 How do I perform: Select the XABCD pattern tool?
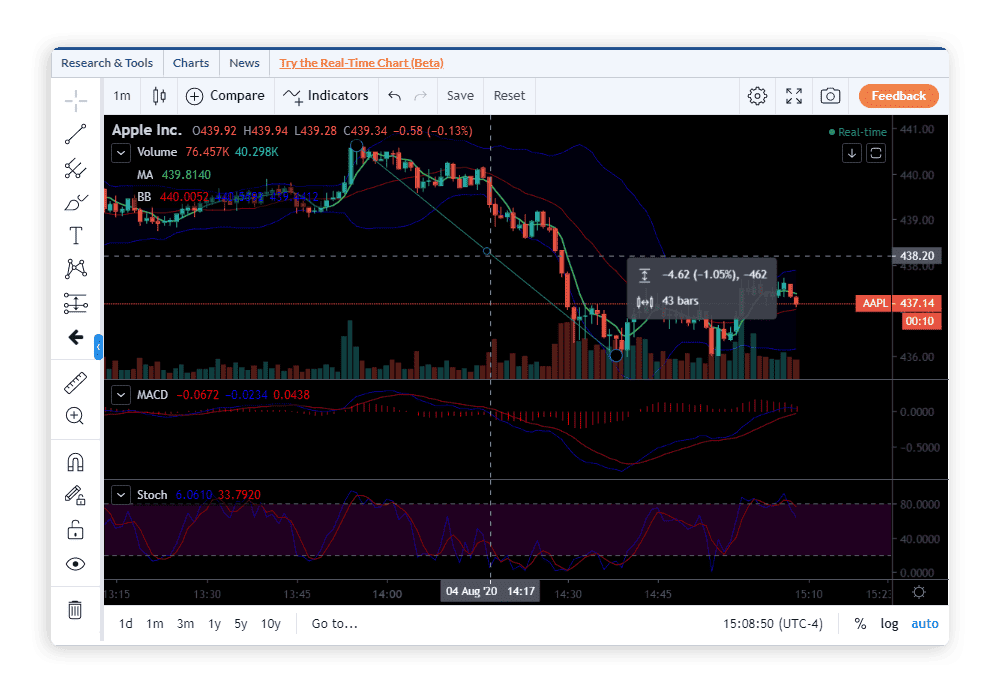pos(75,268)
